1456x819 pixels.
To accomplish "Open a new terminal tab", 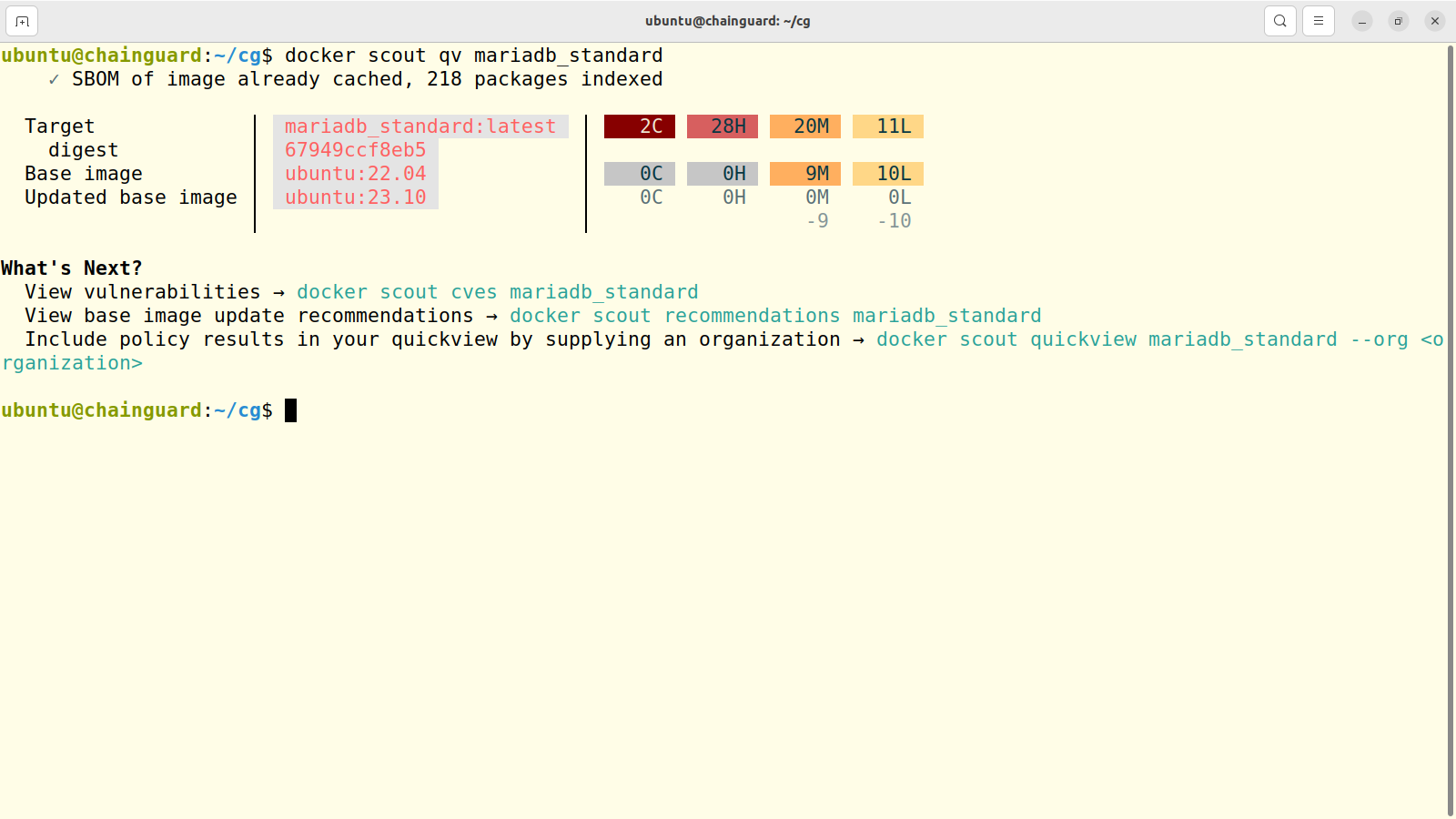I will coord(22,21).
